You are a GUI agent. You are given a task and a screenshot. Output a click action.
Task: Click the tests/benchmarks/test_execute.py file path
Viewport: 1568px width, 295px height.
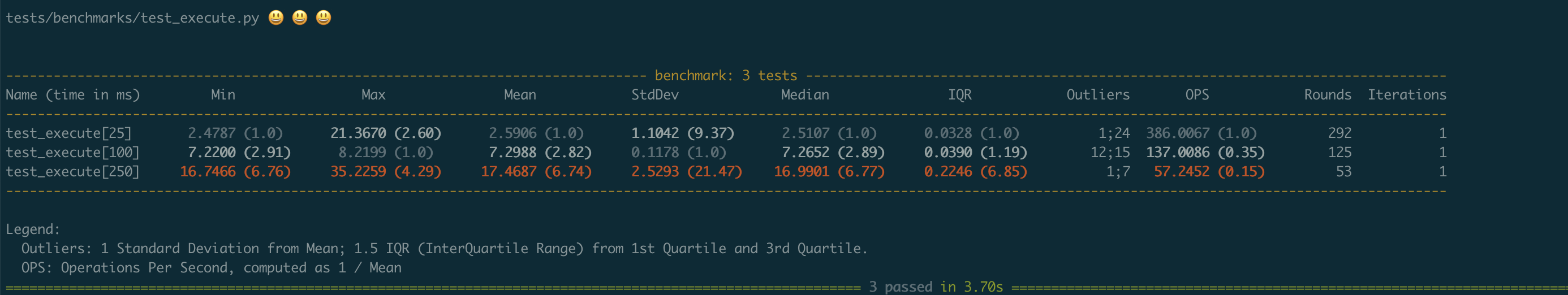(x=133, y=18)
